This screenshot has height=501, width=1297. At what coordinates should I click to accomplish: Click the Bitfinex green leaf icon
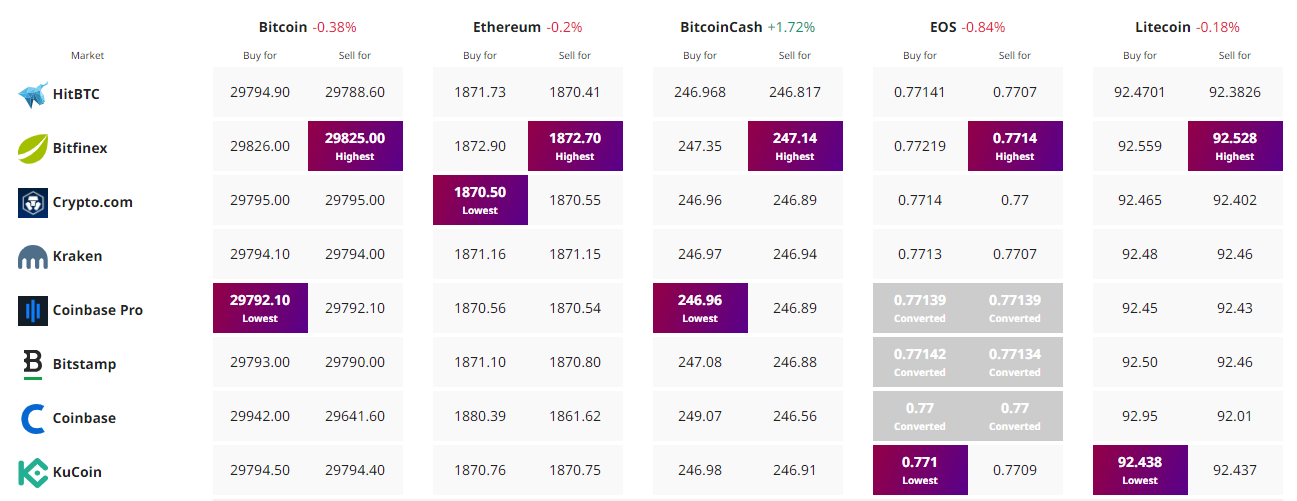(33, 148)
